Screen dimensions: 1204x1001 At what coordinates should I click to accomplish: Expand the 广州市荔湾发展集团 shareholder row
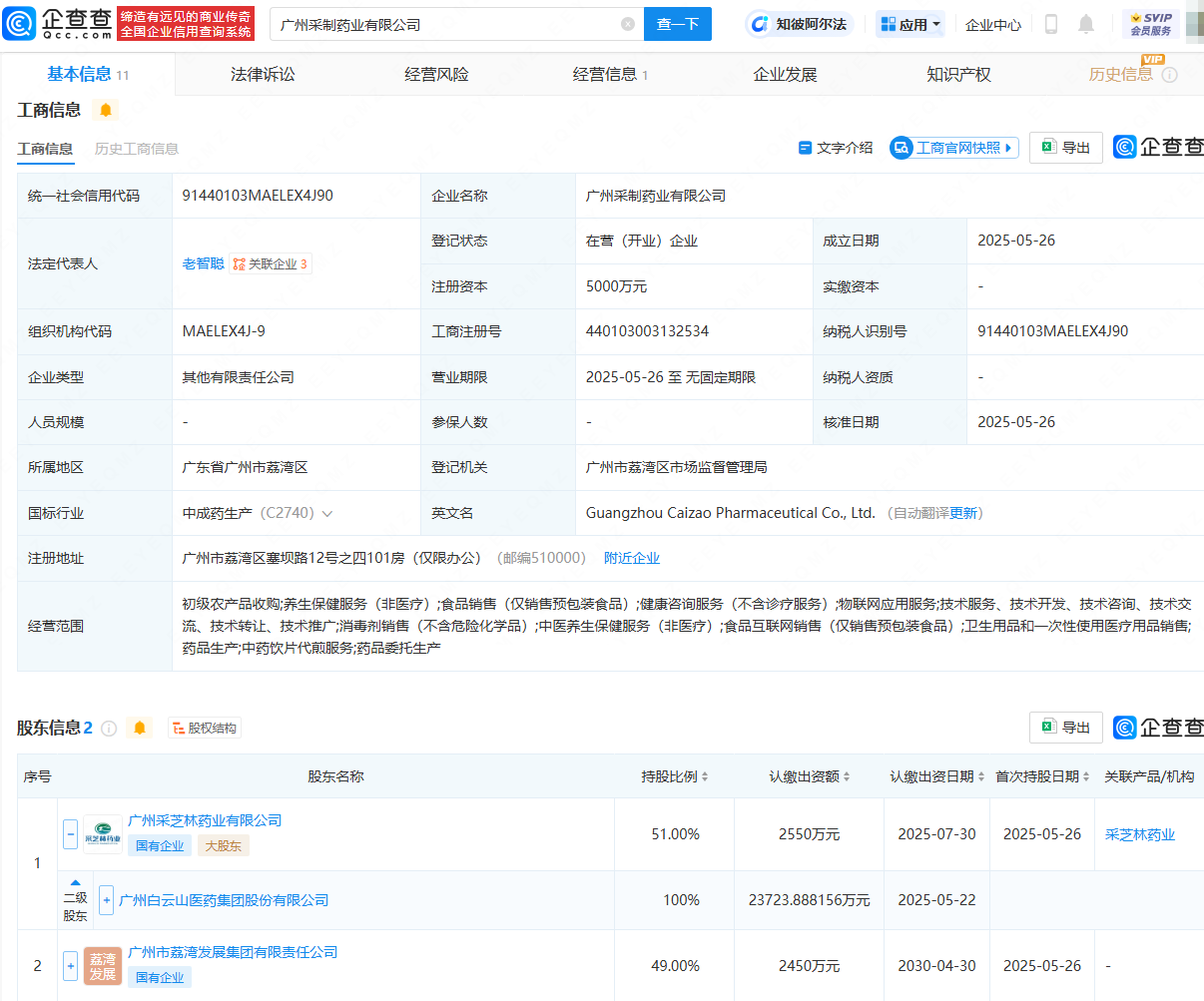[x=70, y=966]
